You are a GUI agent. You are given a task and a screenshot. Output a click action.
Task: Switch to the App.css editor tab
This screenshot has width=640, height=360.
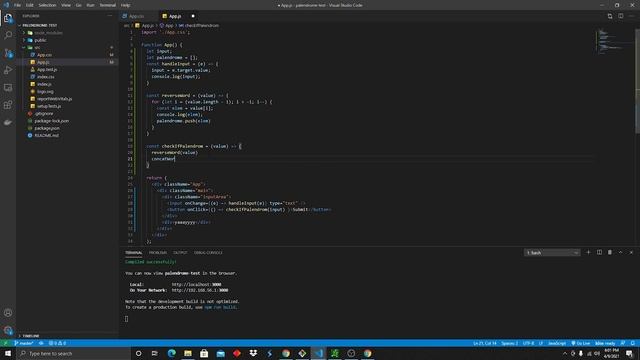tap(138, 16)
